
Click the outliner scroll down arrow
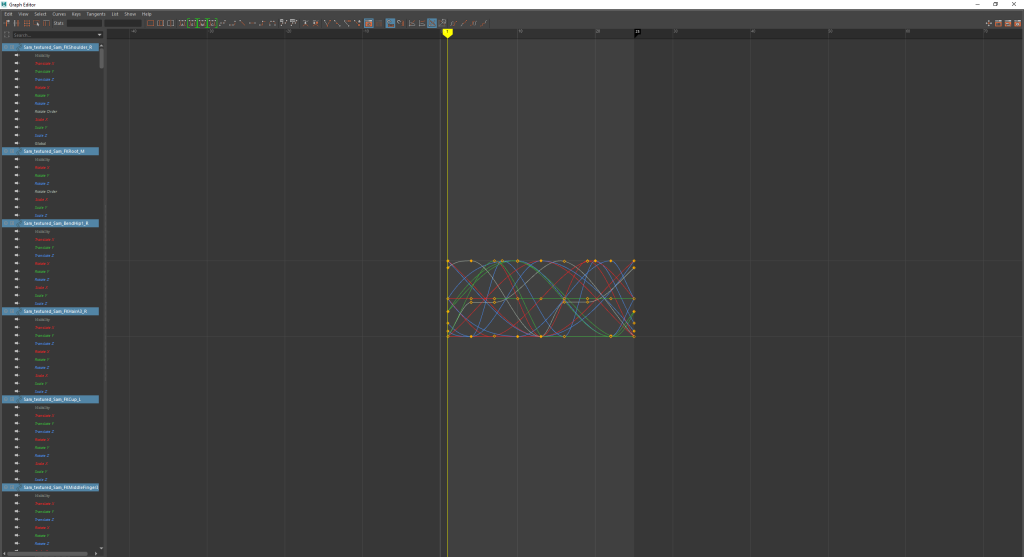(x=101, y=549)
